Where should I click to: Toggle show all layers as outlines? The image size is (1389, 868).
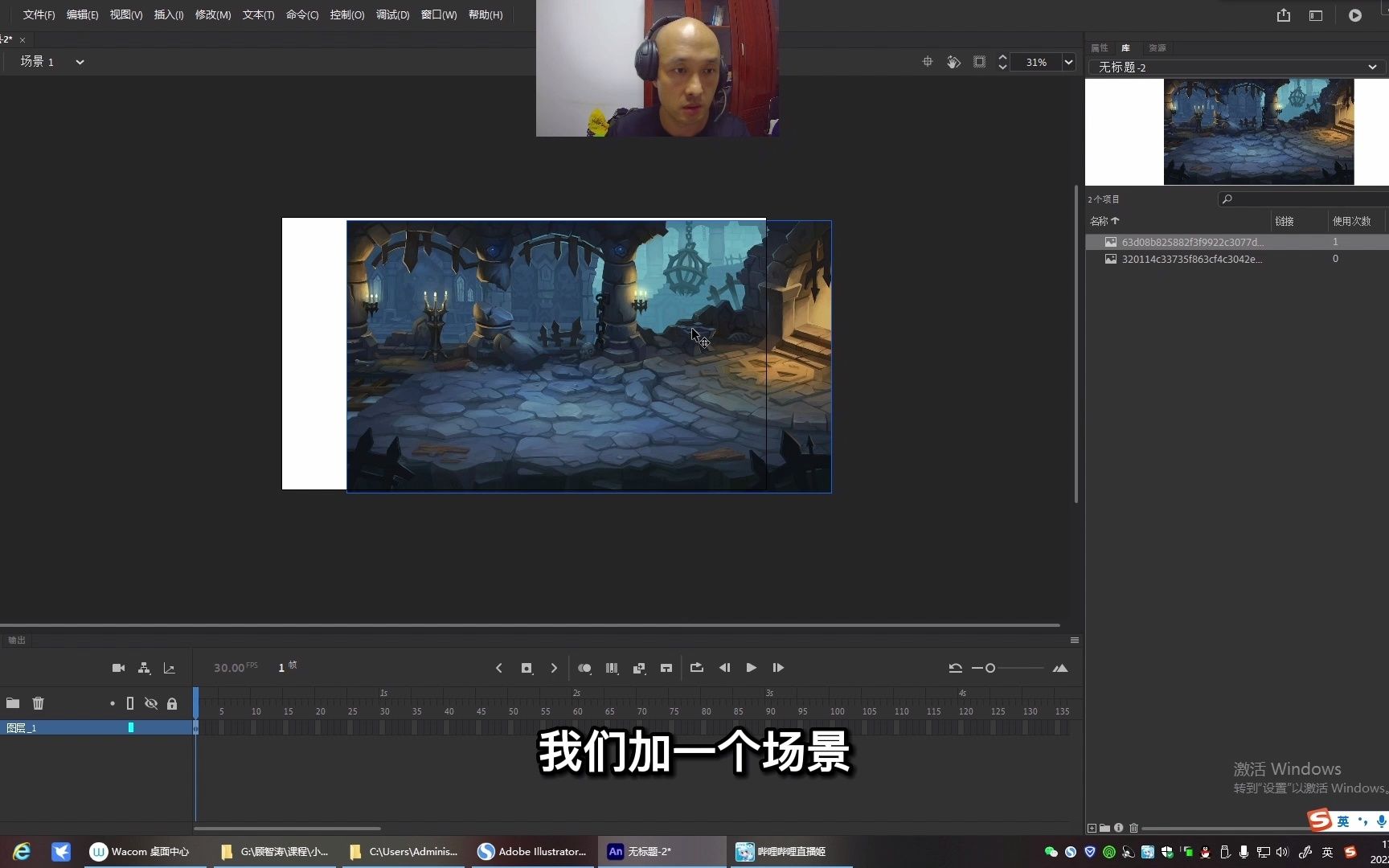(x=130, y=703)
